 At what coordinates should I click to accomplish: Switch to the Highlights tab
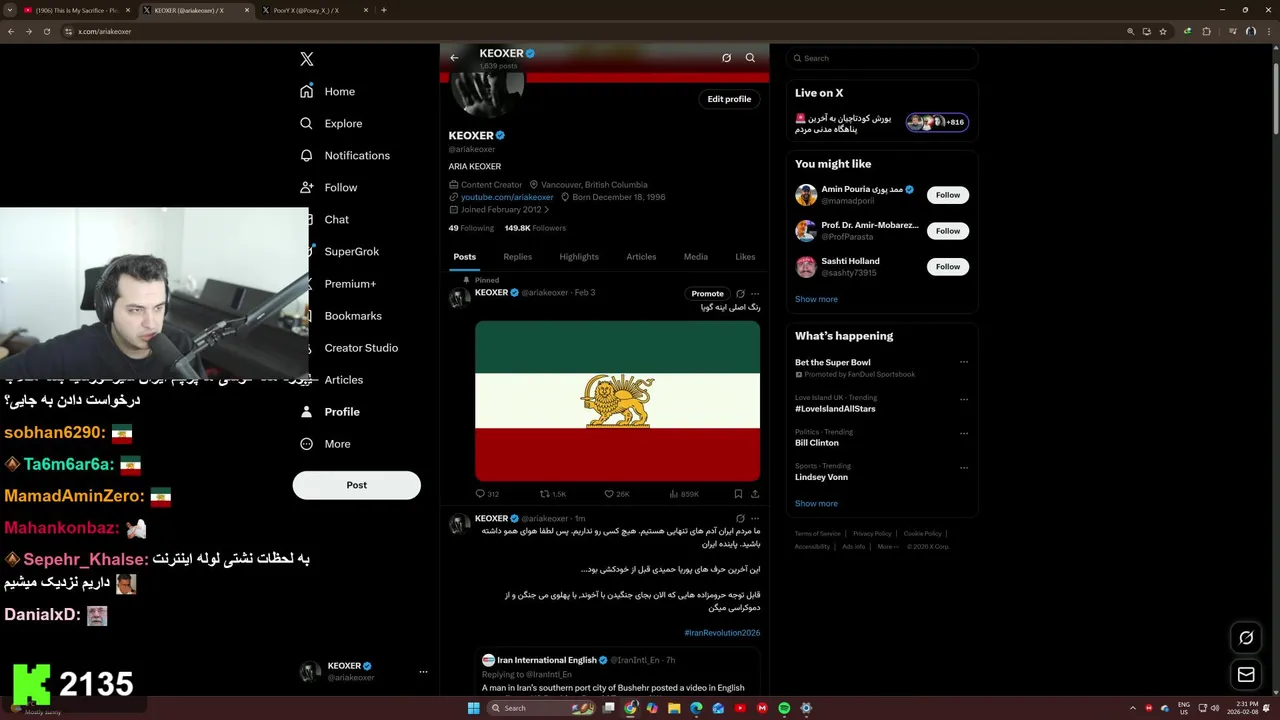point(579,257)
